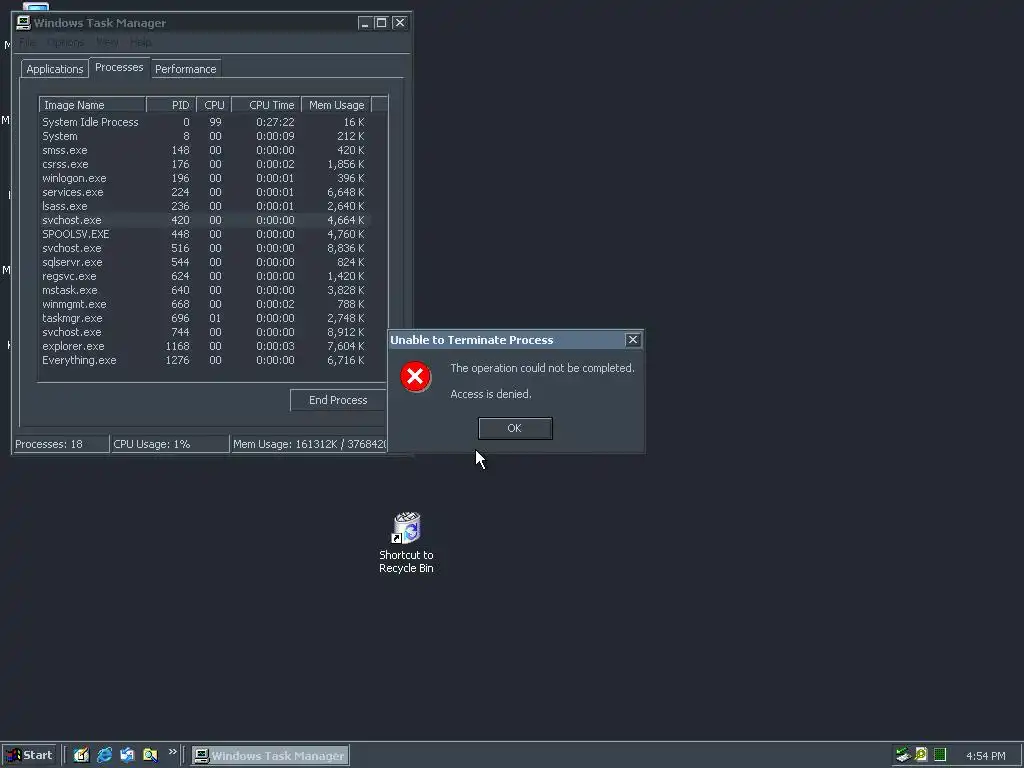Image resolution: width=1024 pixels, height=768 pixels.
Task: Select the System Idle Process row
Action: coord(205,122)
